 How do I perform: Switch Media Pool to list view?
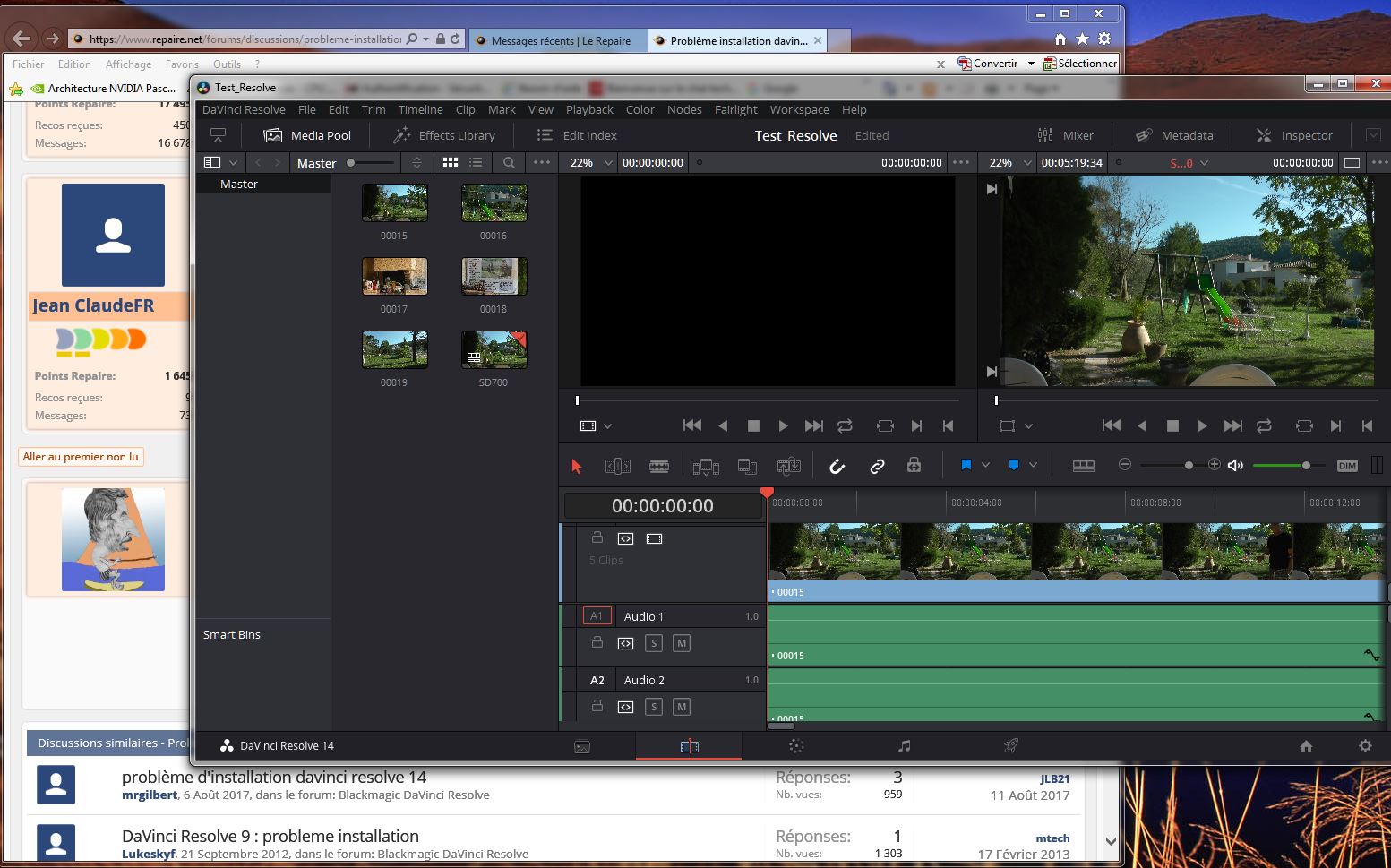476,162
